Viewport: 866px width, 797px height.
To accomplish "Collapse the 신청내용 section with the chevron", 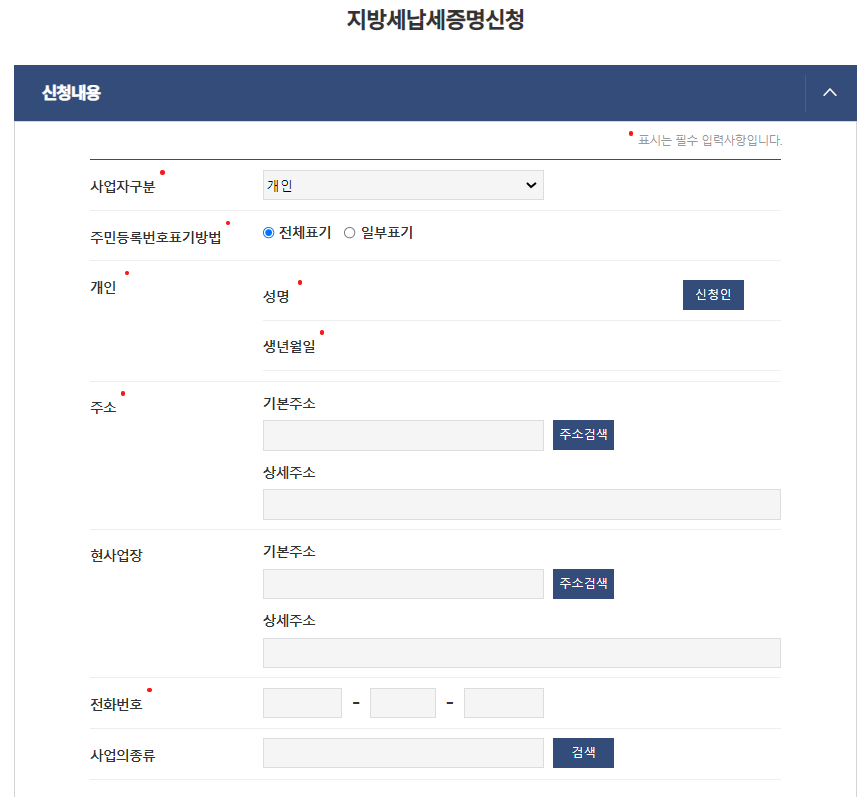I will click(830, 93).
